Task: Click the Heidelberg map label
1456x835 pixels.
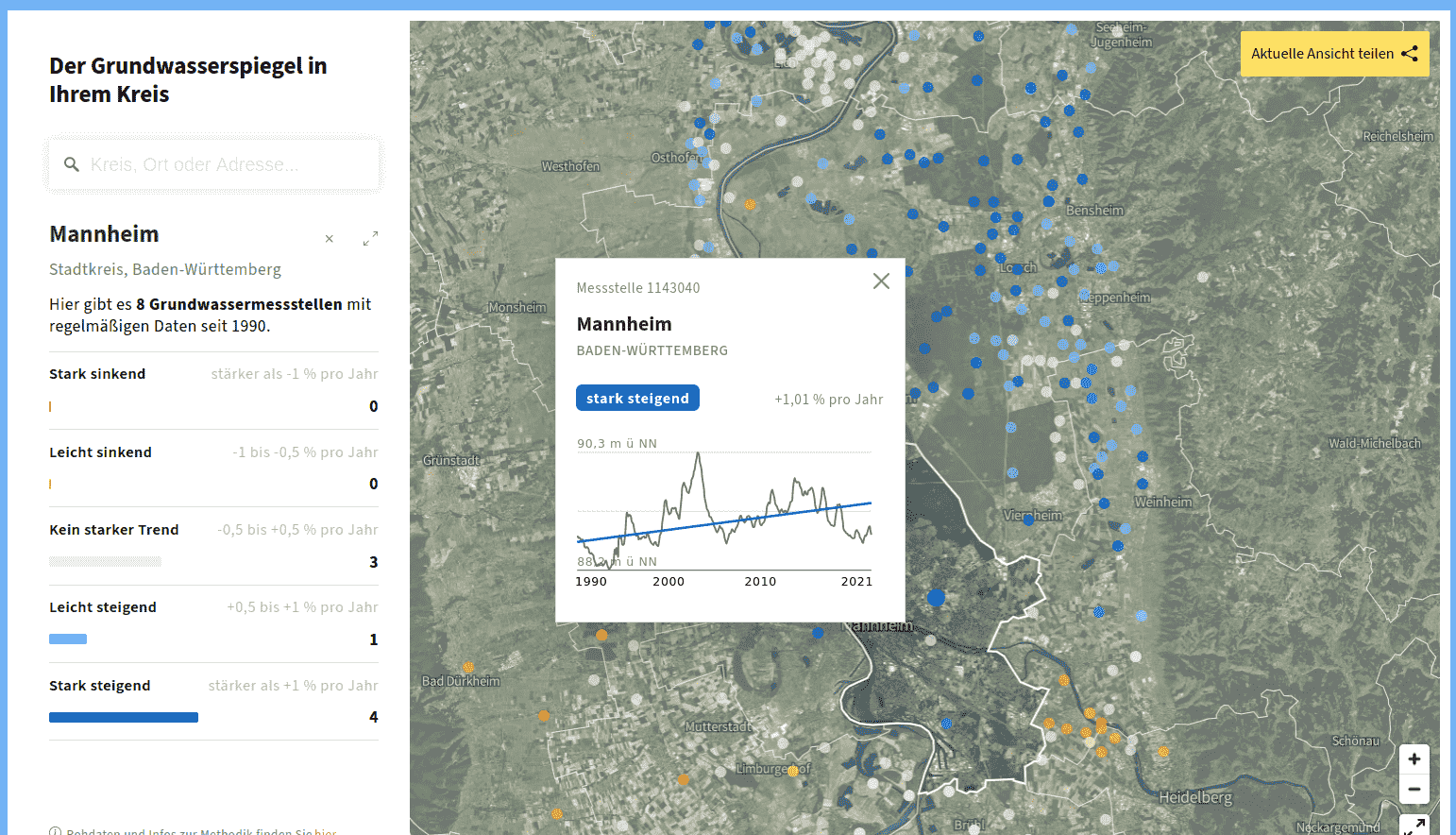Action: click(x=1195, y=797)
